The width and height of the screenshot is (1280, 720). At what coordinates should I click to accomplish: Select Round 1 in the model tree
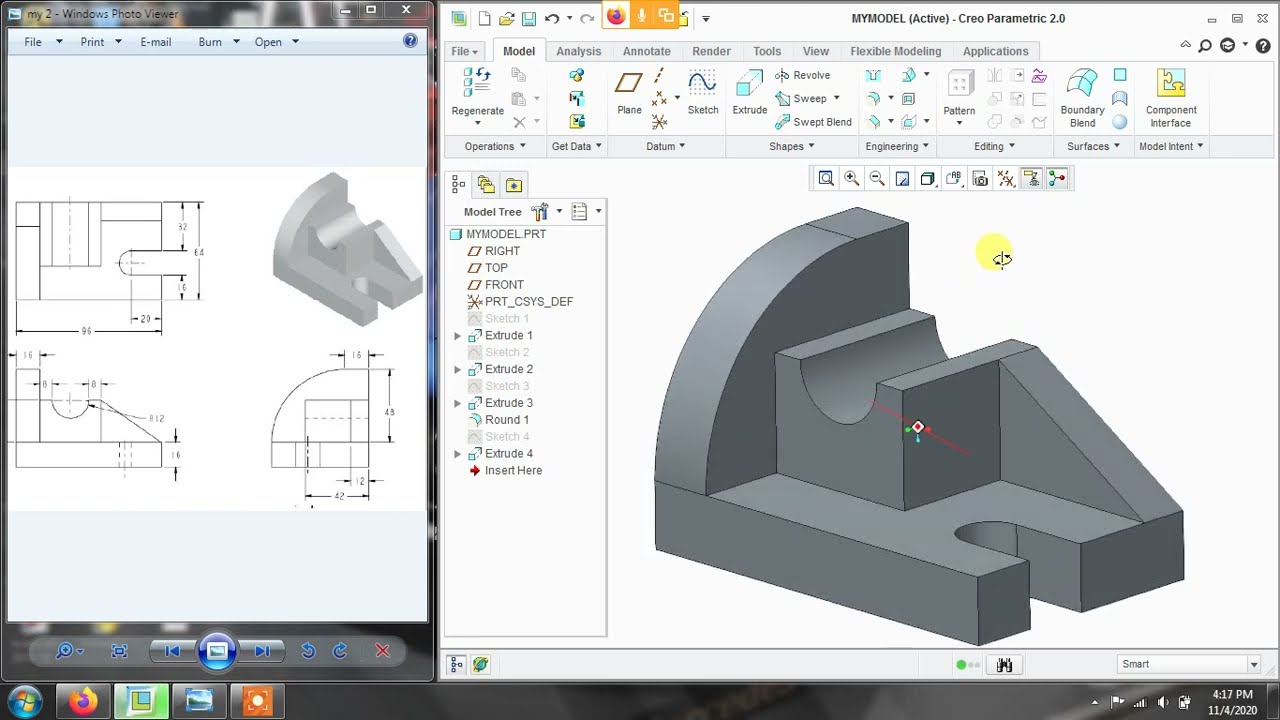coord(506,420)
